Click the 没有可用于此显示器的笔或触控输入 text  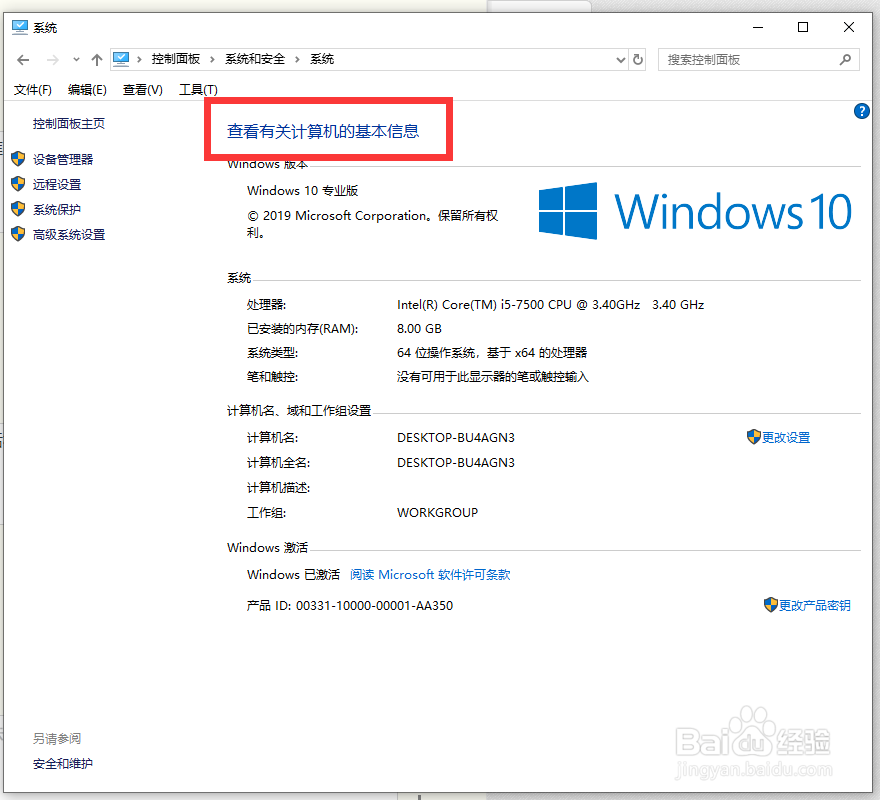click(x=493, y=377)
